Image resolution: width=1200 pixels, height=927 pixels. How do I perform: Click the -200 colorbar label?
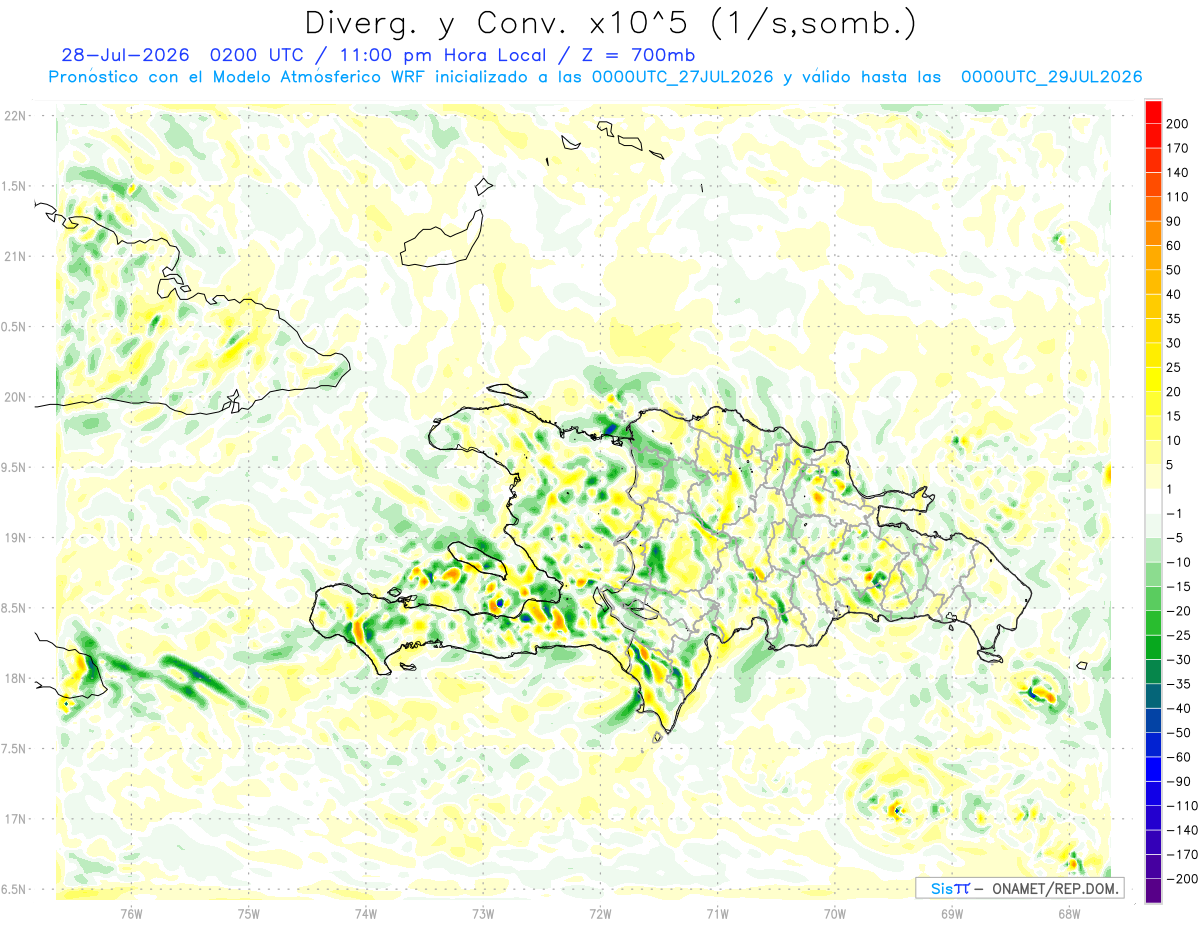click(1183, 879)
